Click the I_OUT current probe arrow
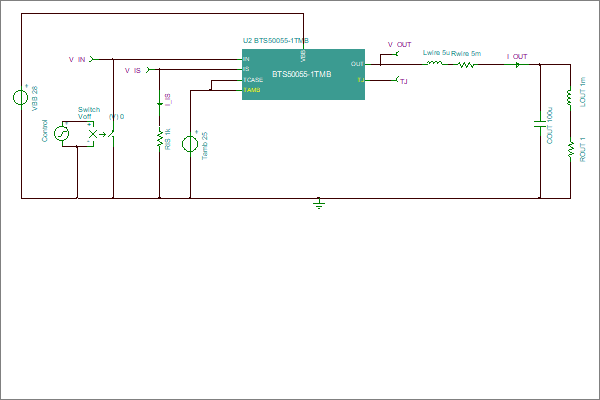Screen dimensions: 600x400 [x=517, y=65]
